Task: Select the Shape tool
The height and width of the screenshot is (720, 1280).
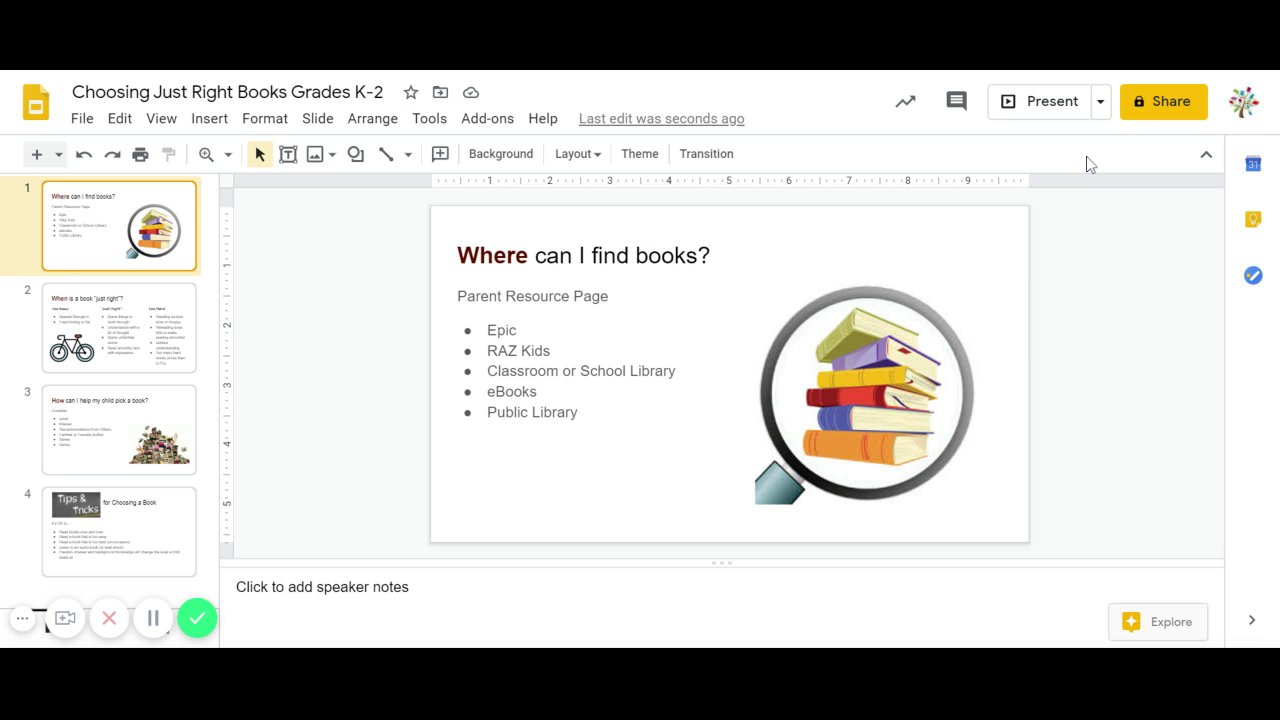Action: pyautogui.click(x=355, y=154)
